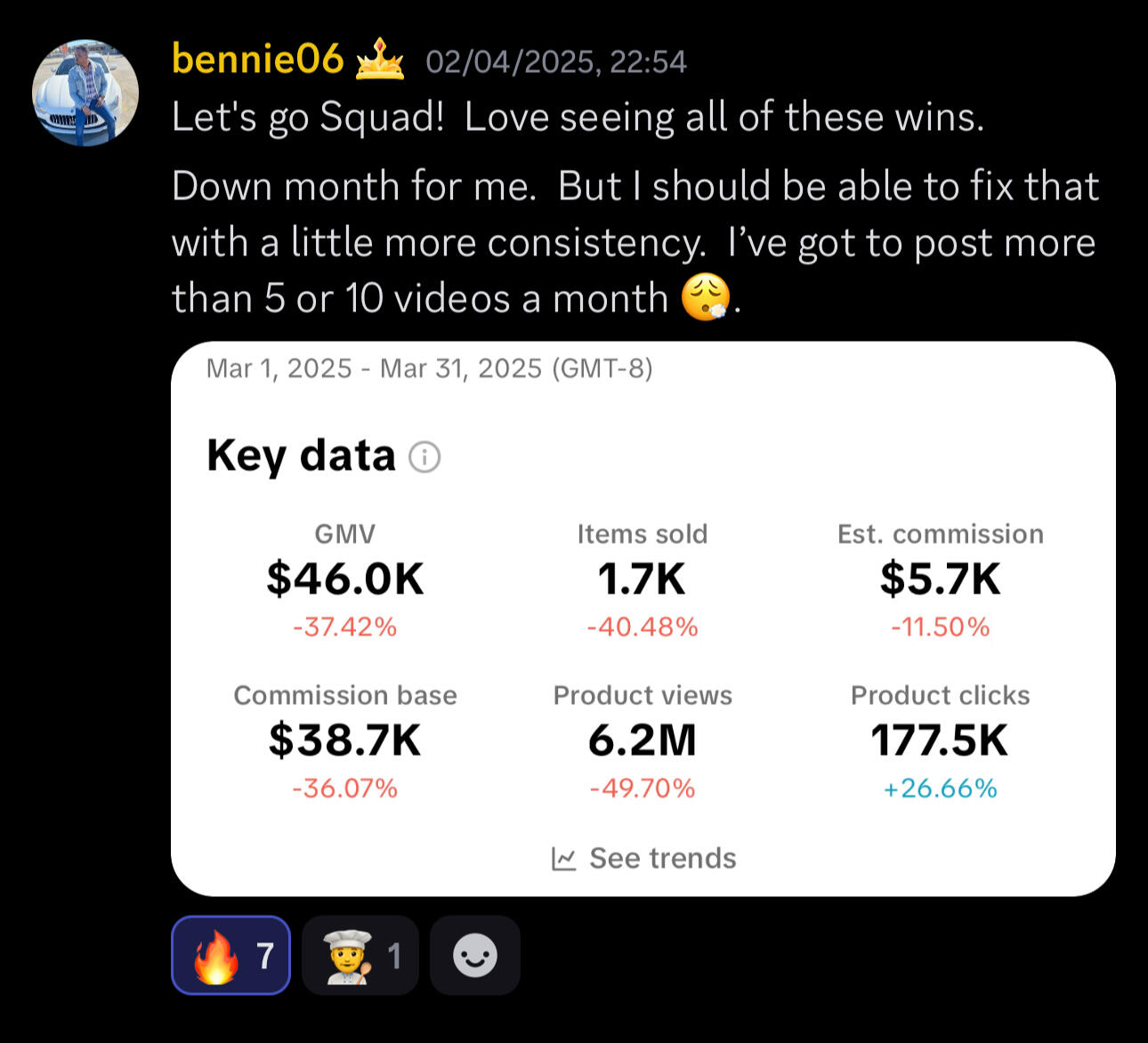Select the Est. commission $5.7K metric
The width and height of the screenshot is (1148, 1043).
click(940, 578)
